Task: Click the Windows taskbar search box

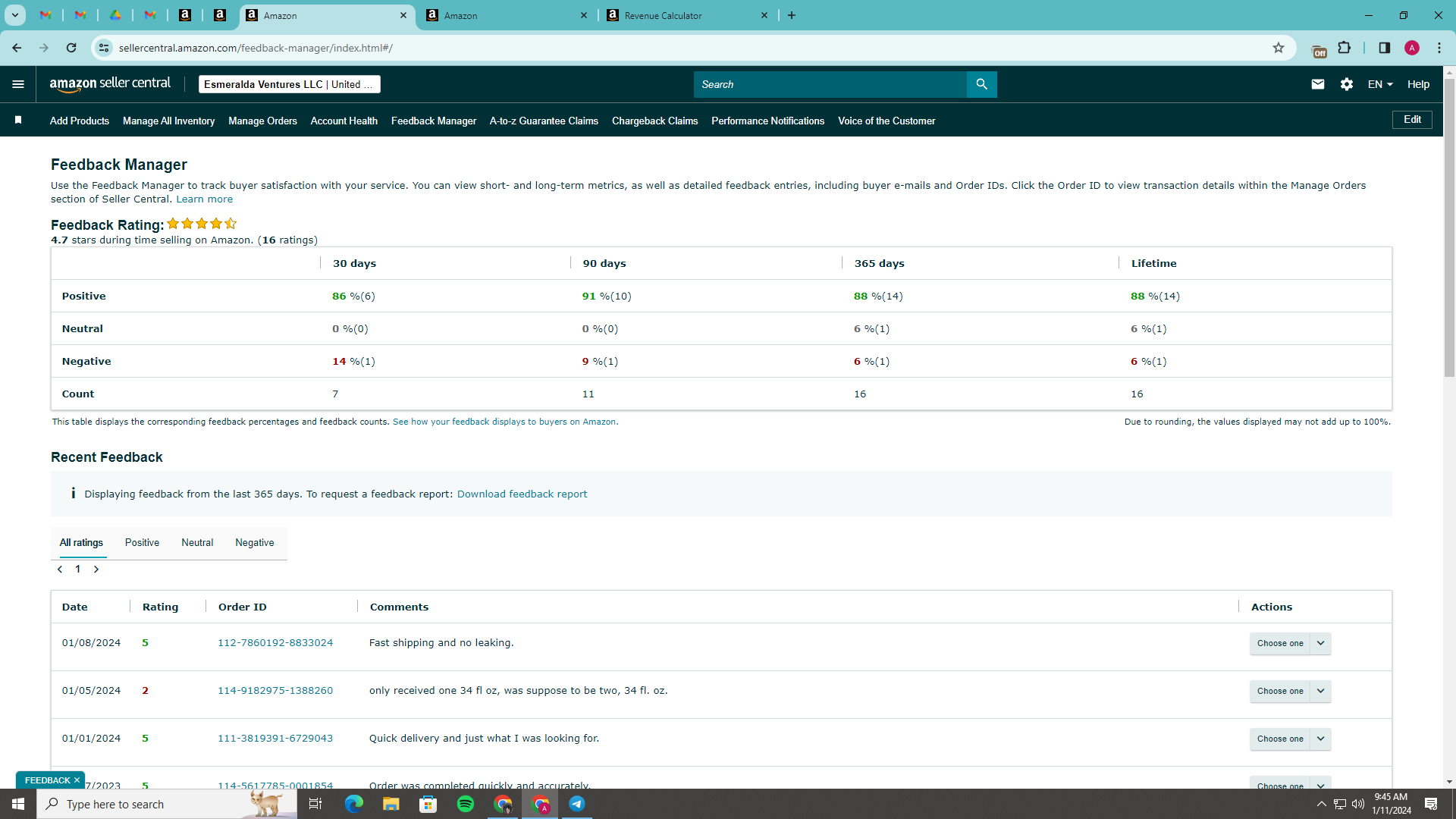Action: tap(167, 804)
